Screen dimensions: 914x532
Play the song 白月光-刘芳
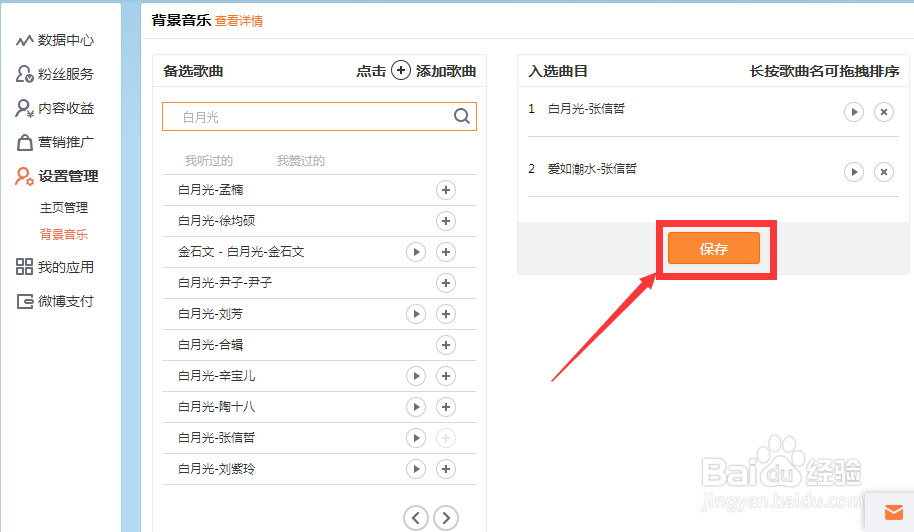(416, 314)
